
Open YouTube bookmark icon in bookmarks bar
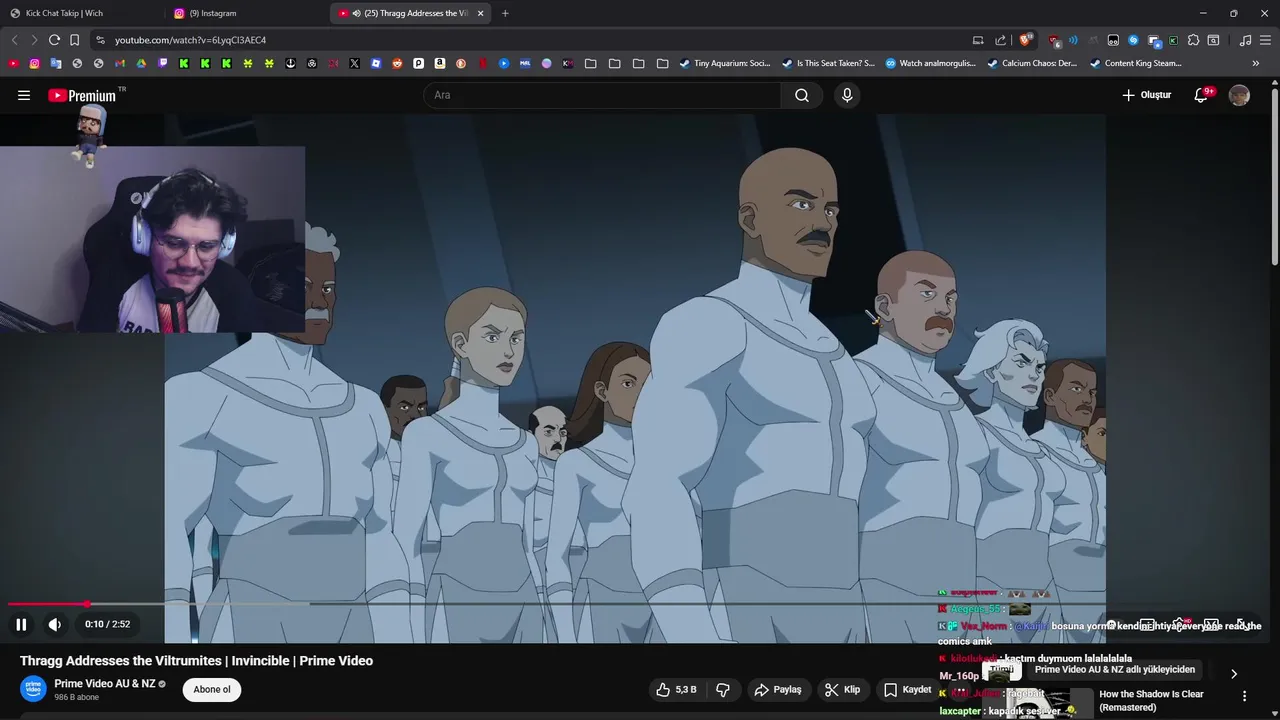point(12,63)
